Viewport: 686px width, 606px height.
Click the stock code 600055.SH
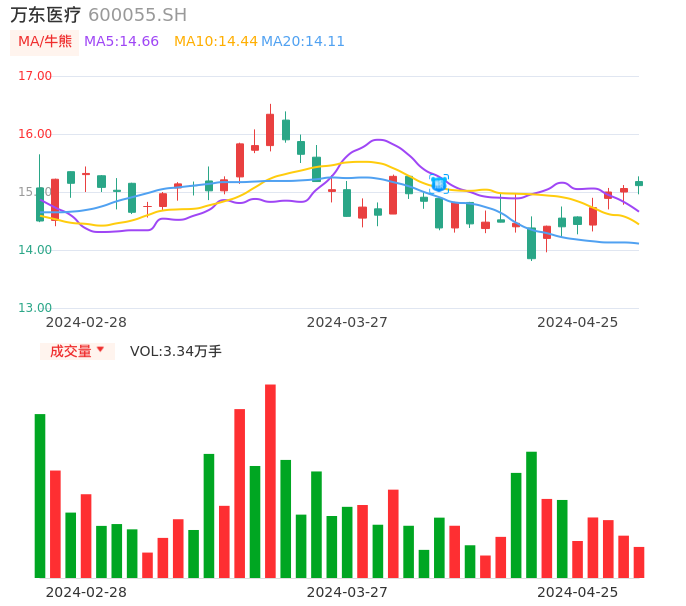(137, 15)
